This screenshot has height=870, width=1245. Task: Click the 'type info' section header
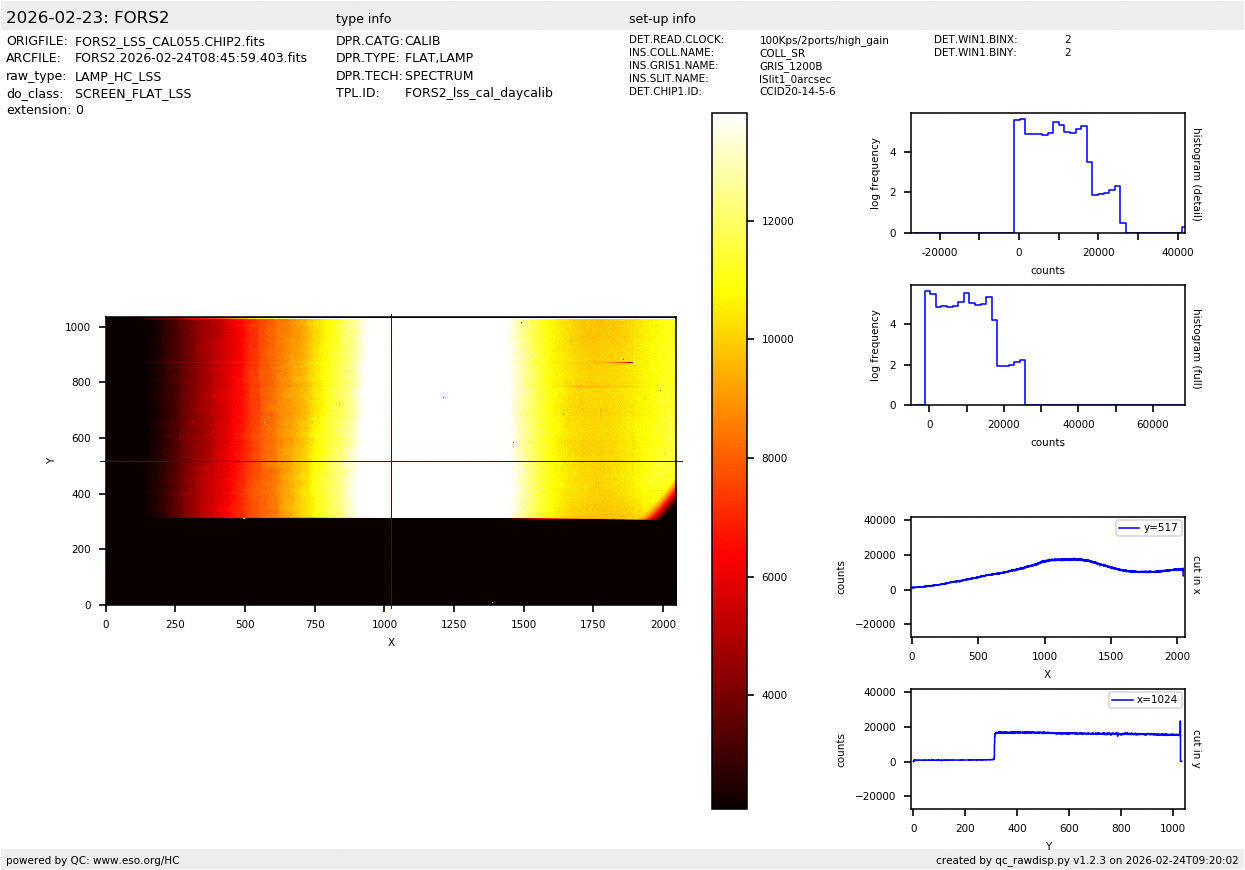tap(363, 19)
